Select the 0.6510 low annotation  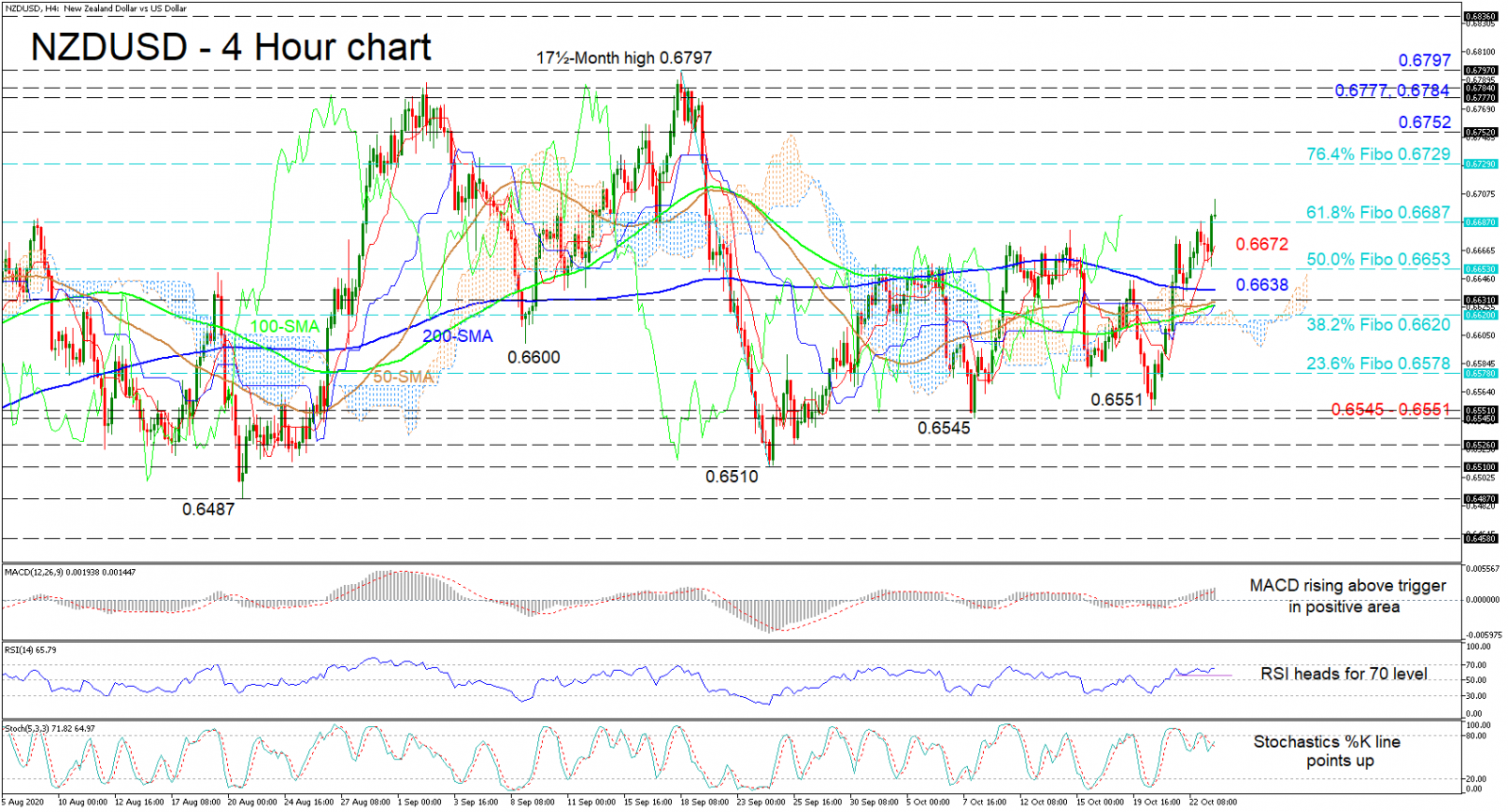click(x=731, y=477)
